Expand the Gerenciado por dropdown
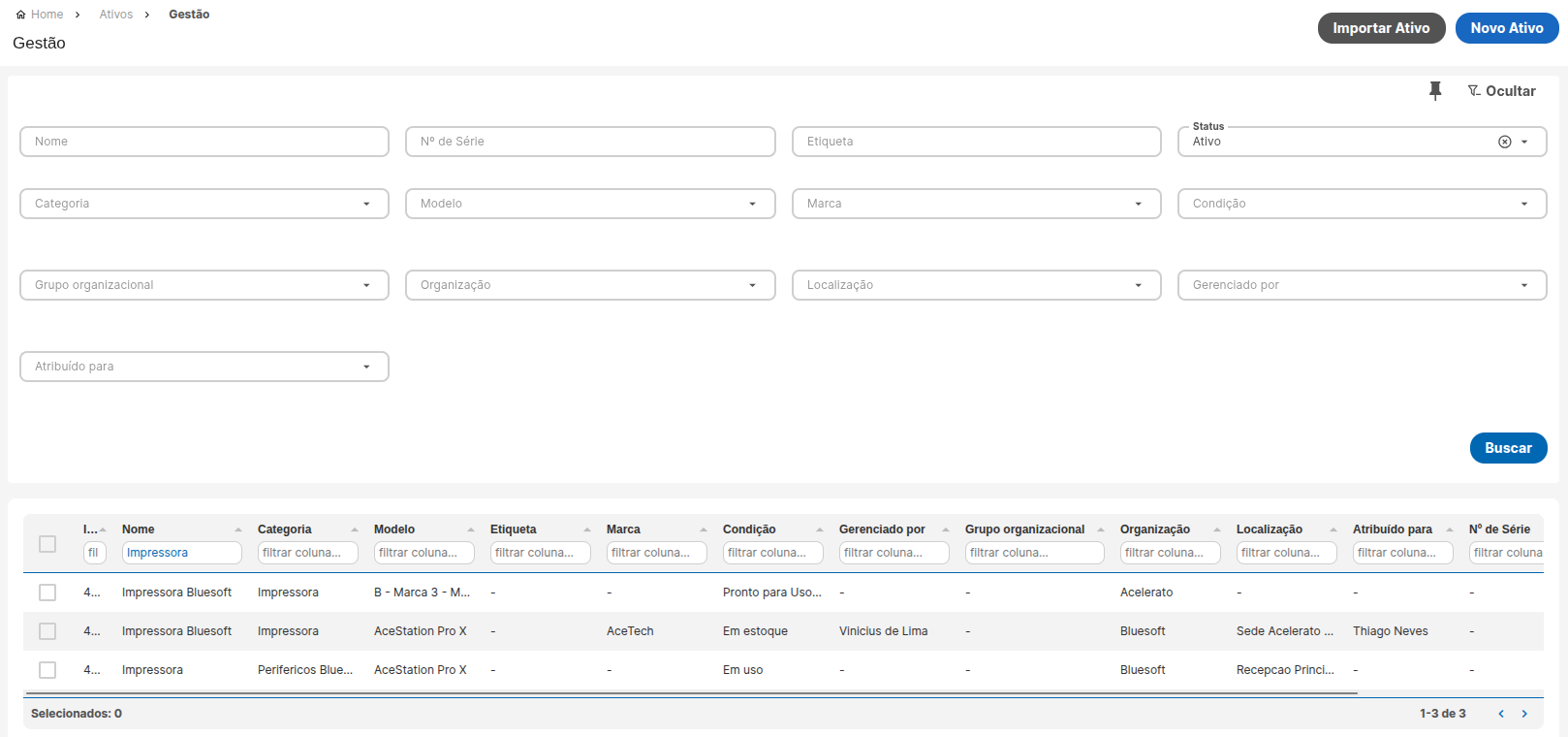Viewport: 1568px width, 737px height. pos(1524,285)
